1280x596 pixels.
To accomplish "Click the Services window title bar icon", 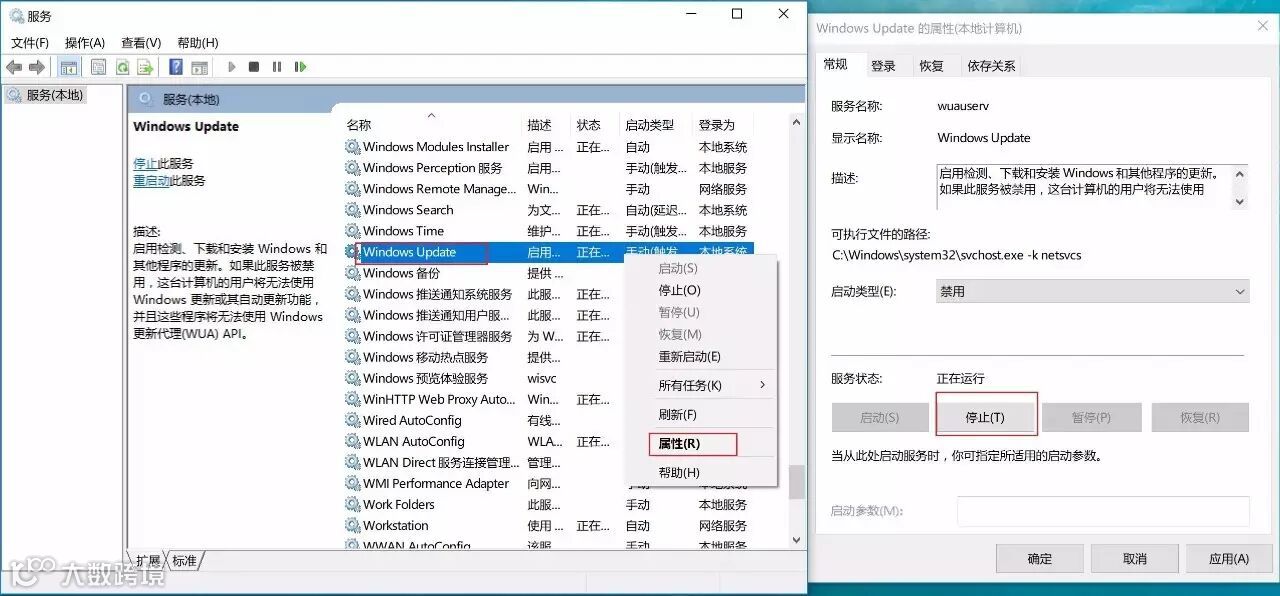I will pyautogui.click(x=16, y=16).
